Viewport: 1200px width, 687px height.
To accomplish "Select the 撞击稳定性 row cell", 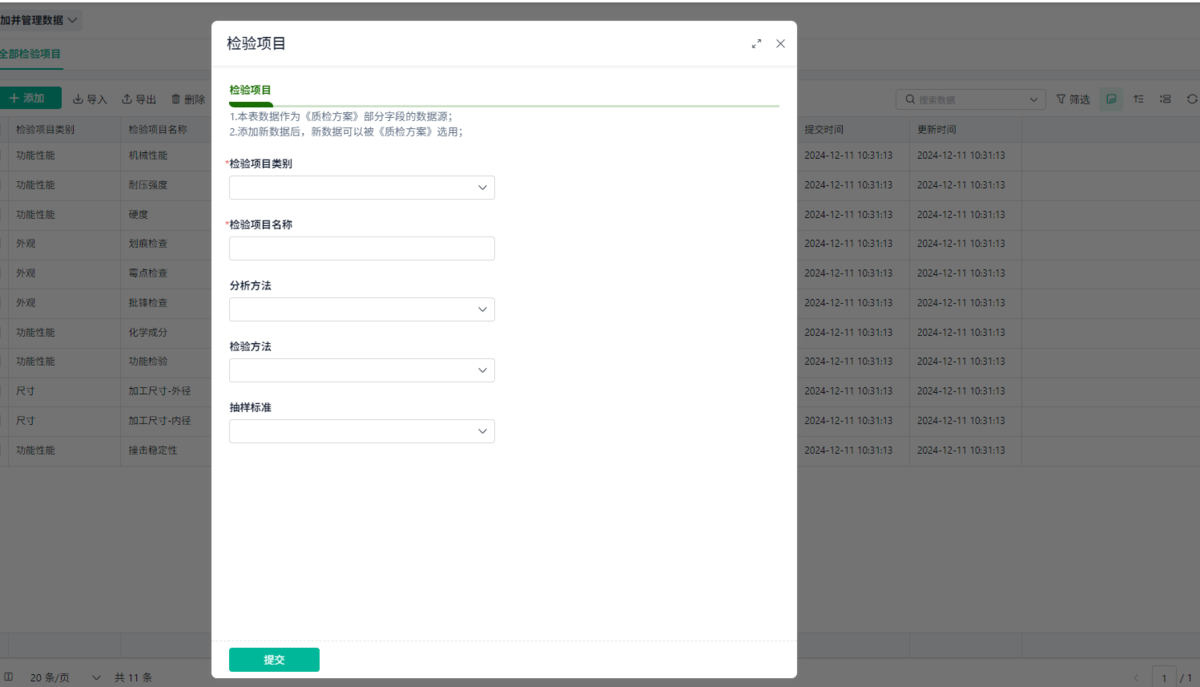I will pyautogui.click(x=153, y=451).
